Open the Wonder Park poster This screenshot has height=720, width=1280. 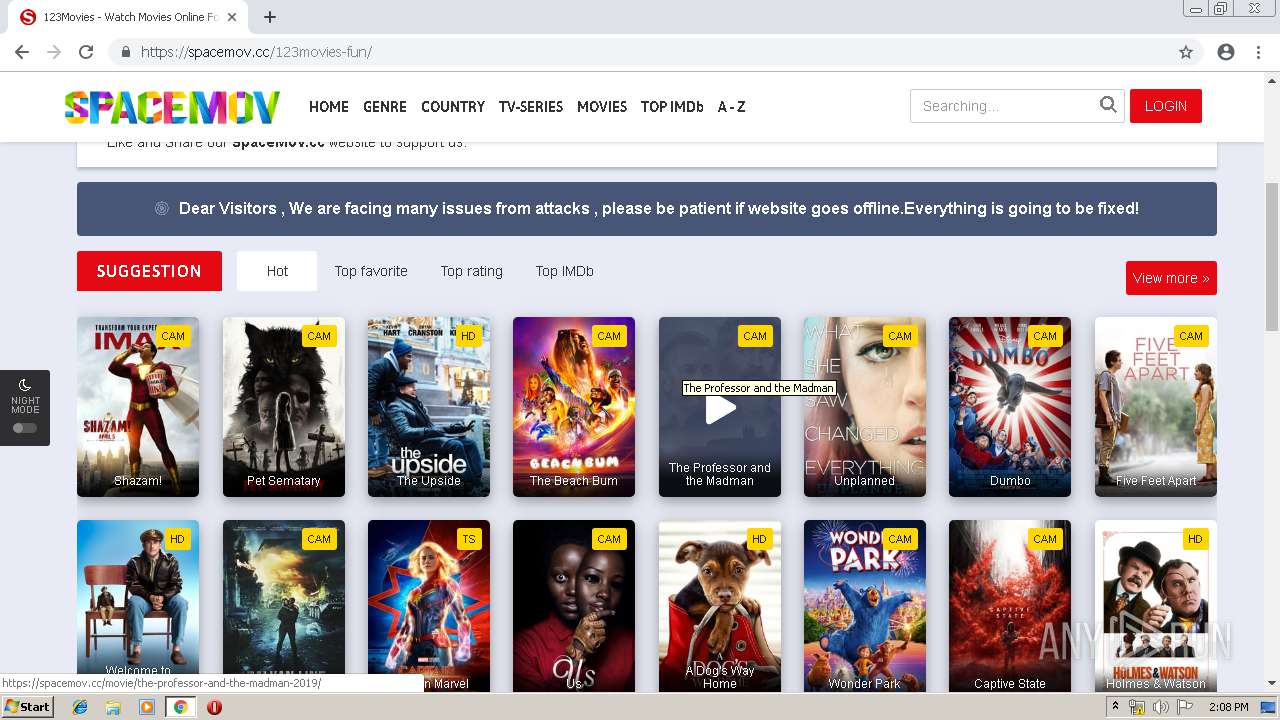click(x=865, y=605)
